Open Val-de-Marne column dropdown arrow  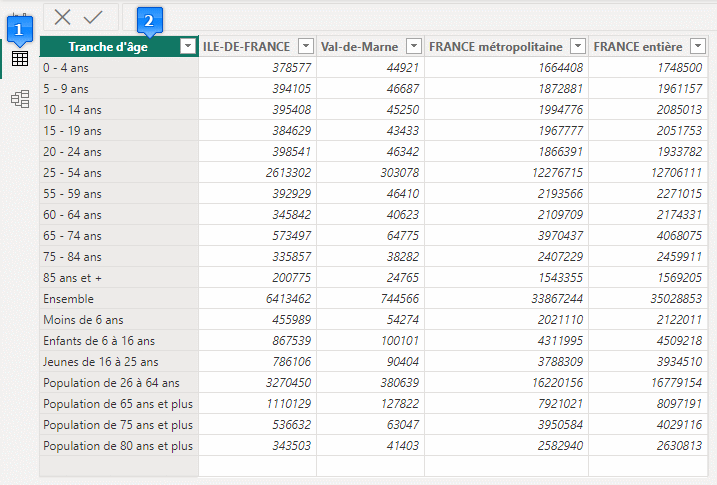click(413, 47)
